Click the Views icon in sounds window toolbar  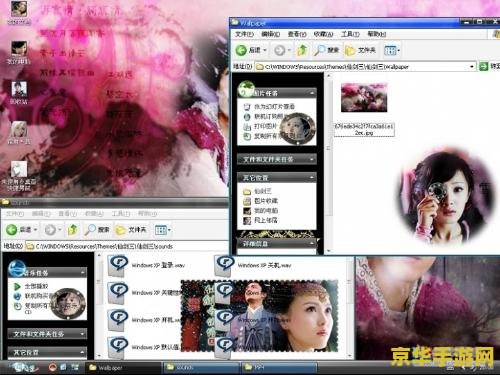tap(161, 230)
